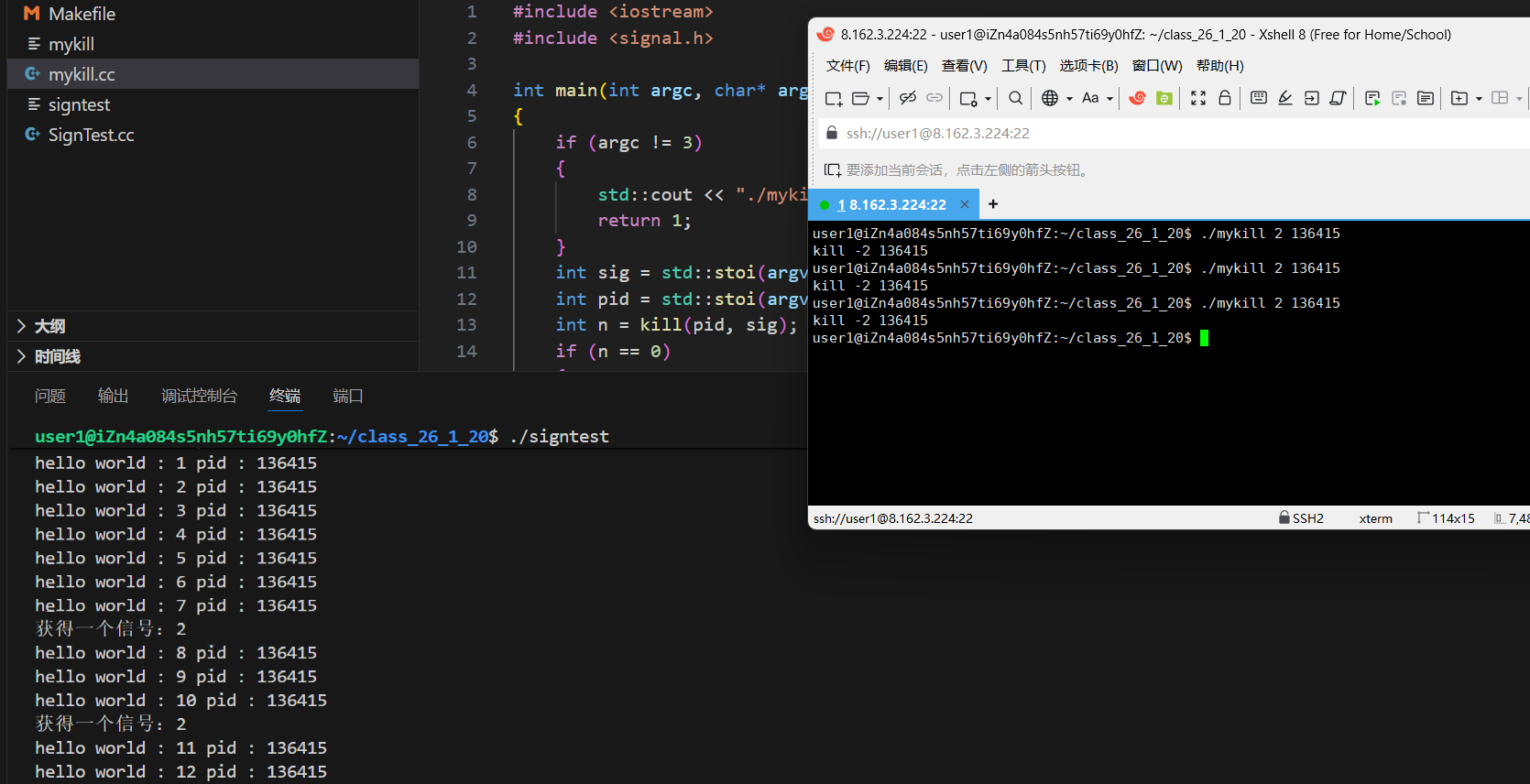
Task: Launch the green Xftp file transfer icon
Action: coord(1164,98)
